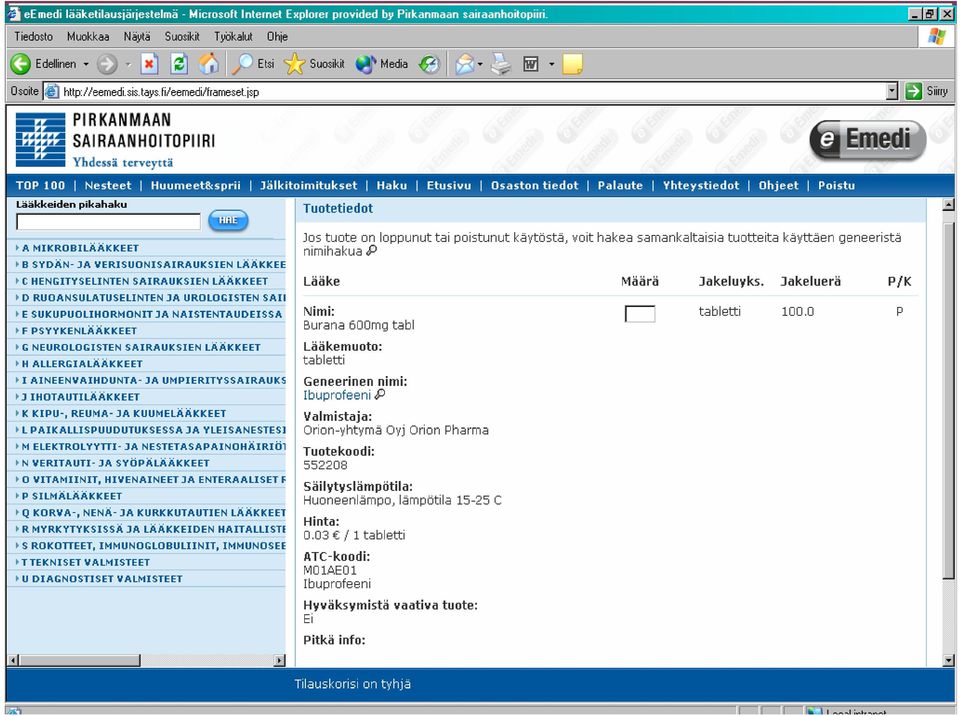960x716 pixels.
Task: Click the Haku navigation link
Action: tap(392, 186)
